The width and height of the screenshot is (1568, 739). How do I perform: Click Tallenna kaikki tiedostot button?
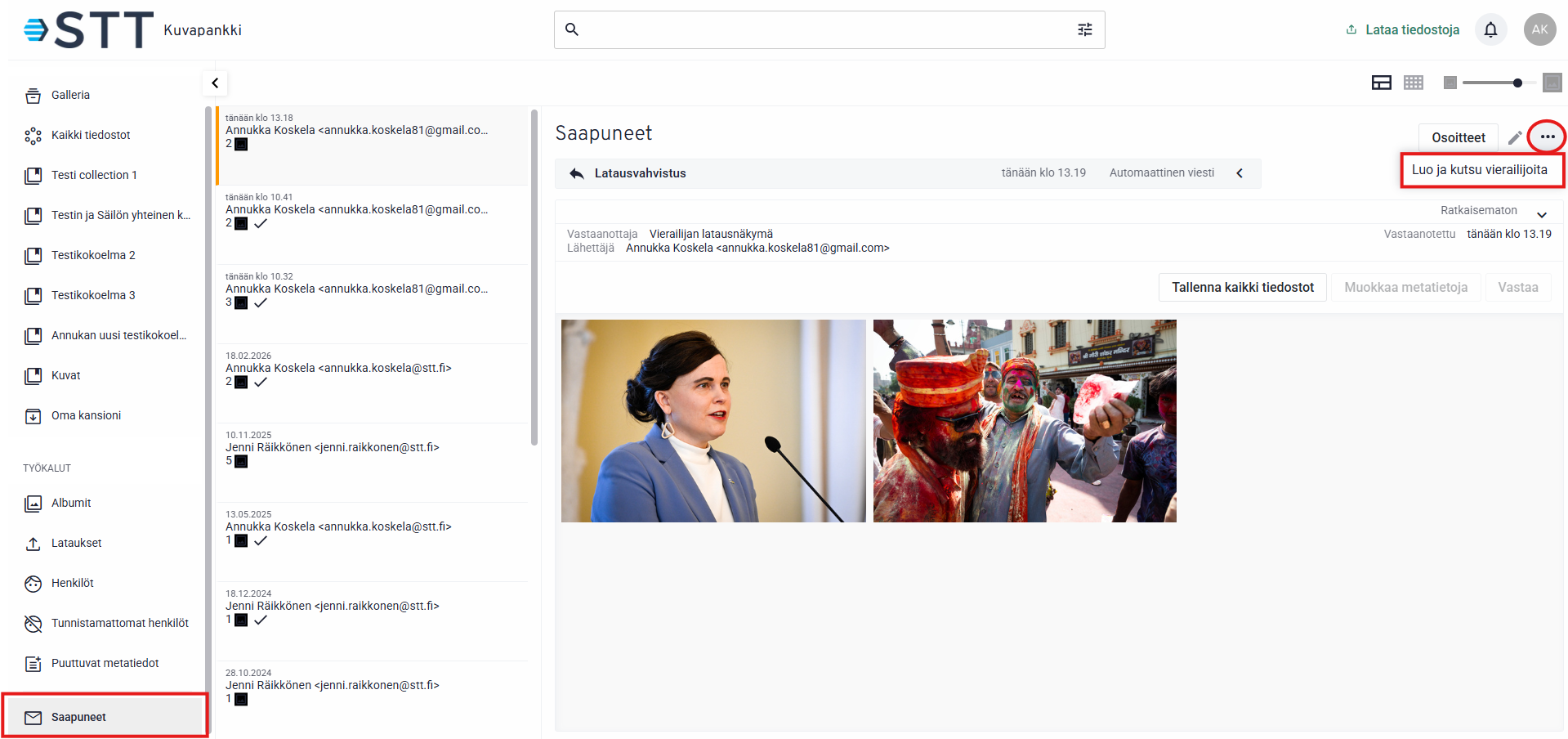click(1242, 288)
